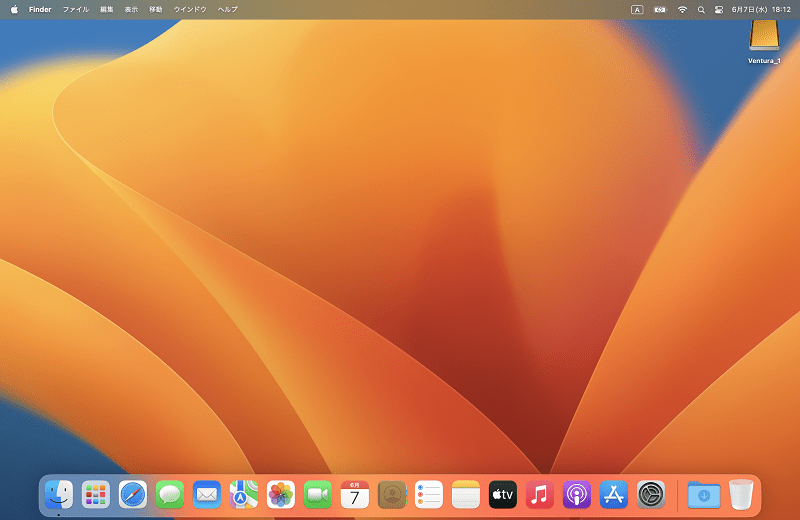The image size is (800, 520).
Task: Open the ファイル menu
Action: 76,9
